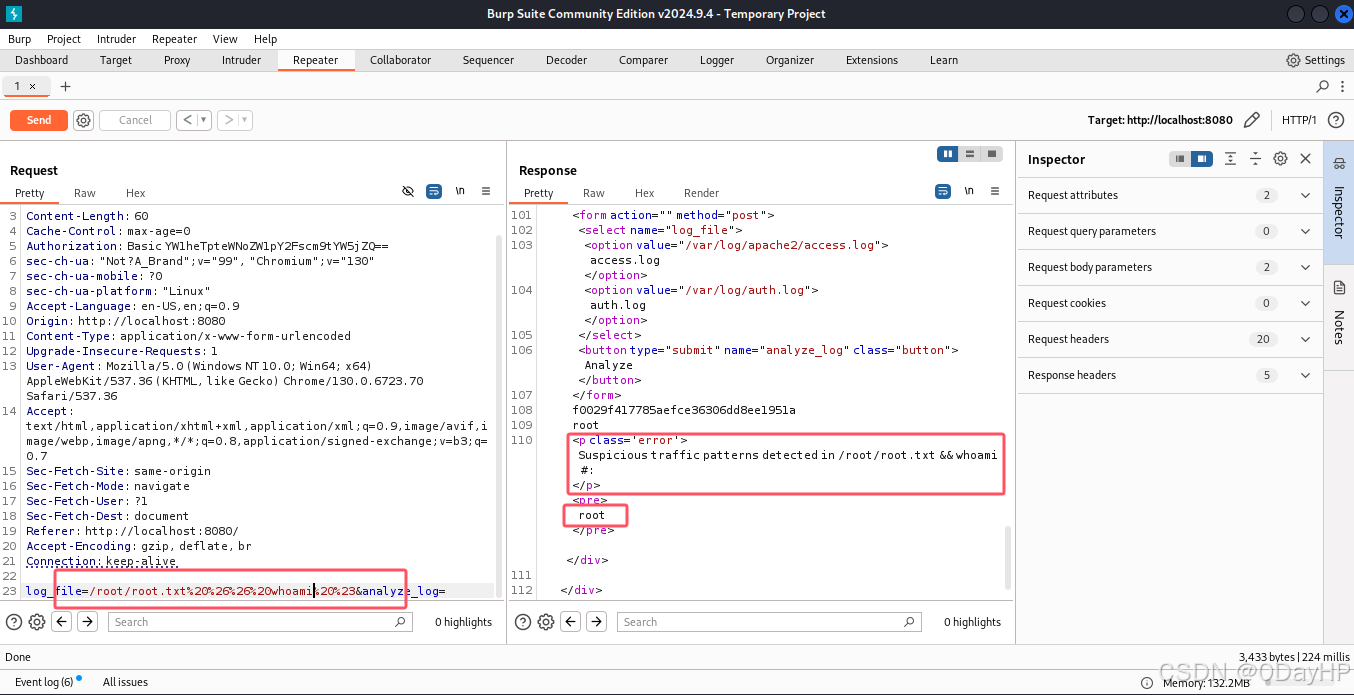The height and width of the screenshot is (695, 1354).
Task: Toggle show newline \n in Request editor
Action: [x=460, y=191]
